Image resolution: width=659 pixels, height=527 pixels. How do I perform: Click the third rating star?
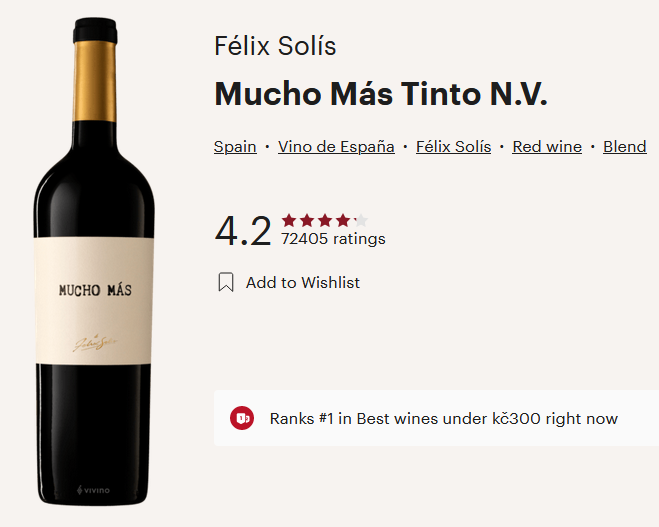coord(325,220)
